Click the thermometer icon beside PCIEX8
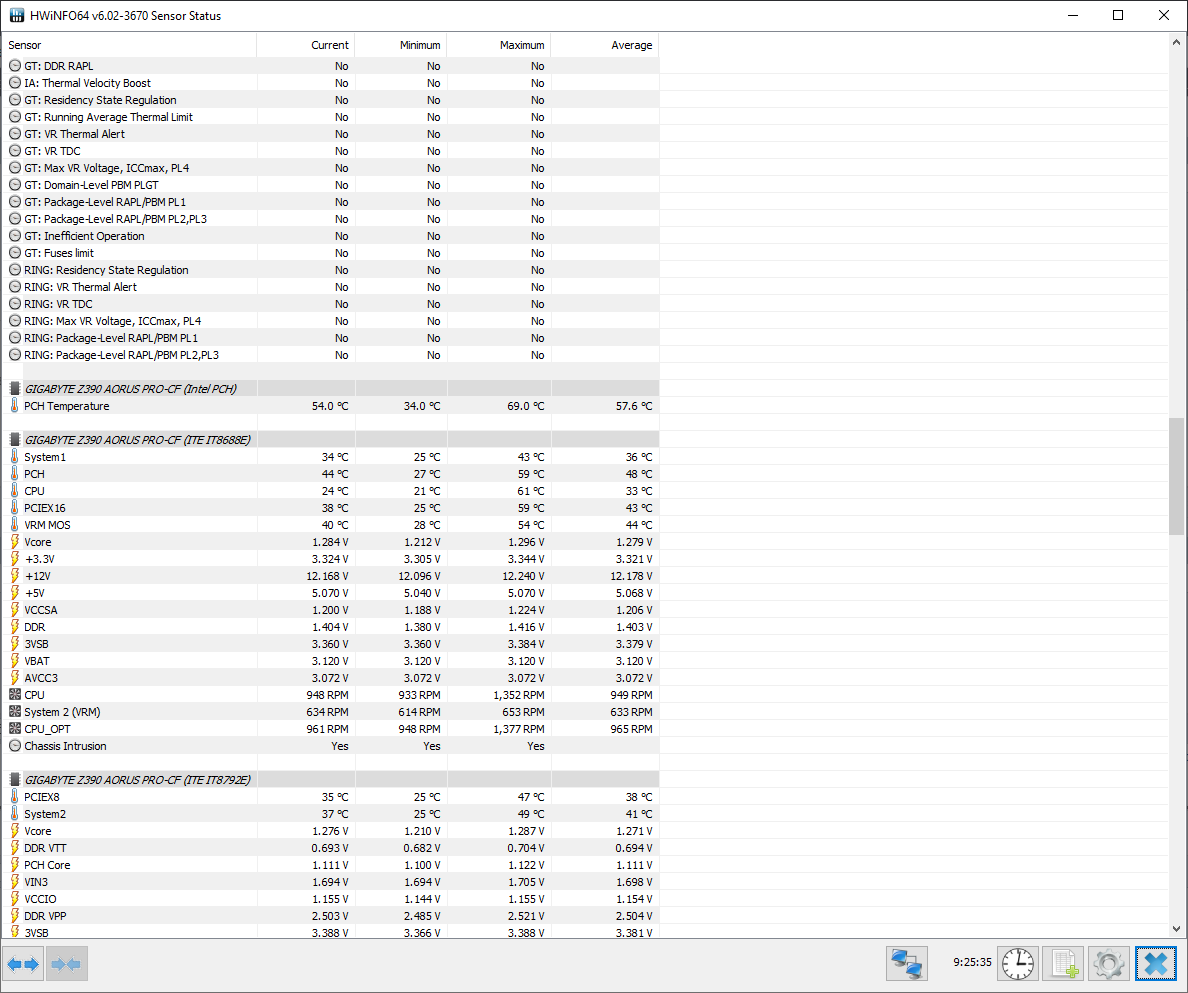1188x993 pixels. pos(14,797)
